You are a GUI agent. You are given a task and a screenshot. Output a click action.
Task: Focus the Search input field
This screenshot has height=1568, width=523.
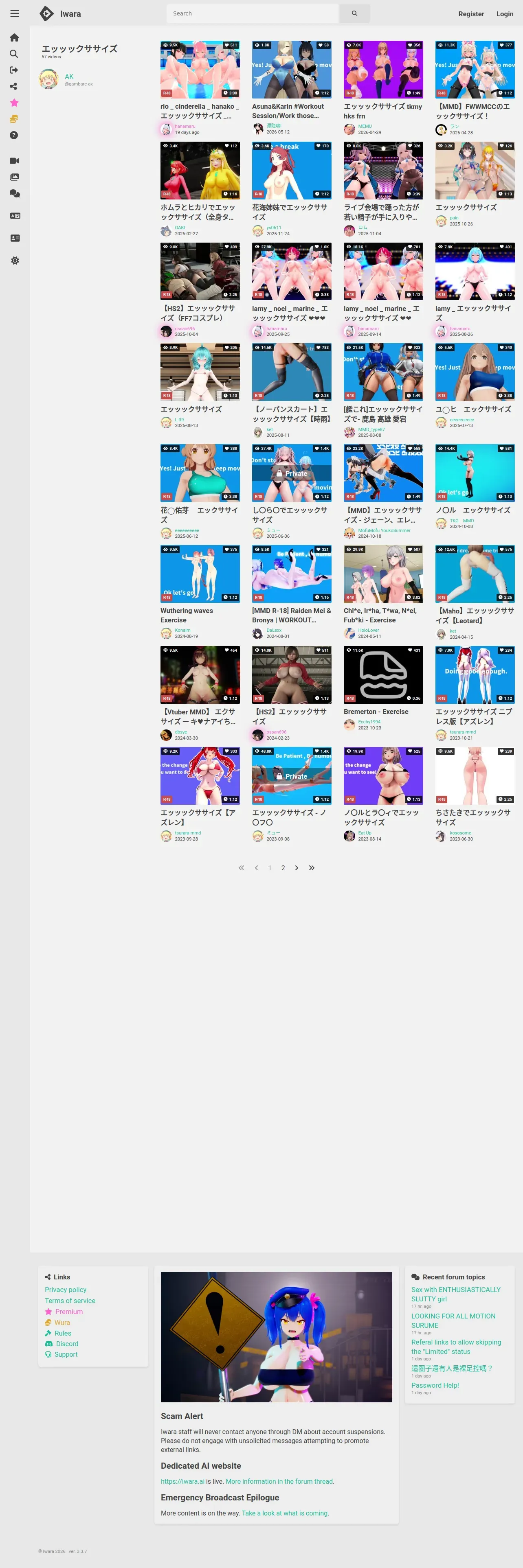(x=252, y=13)
